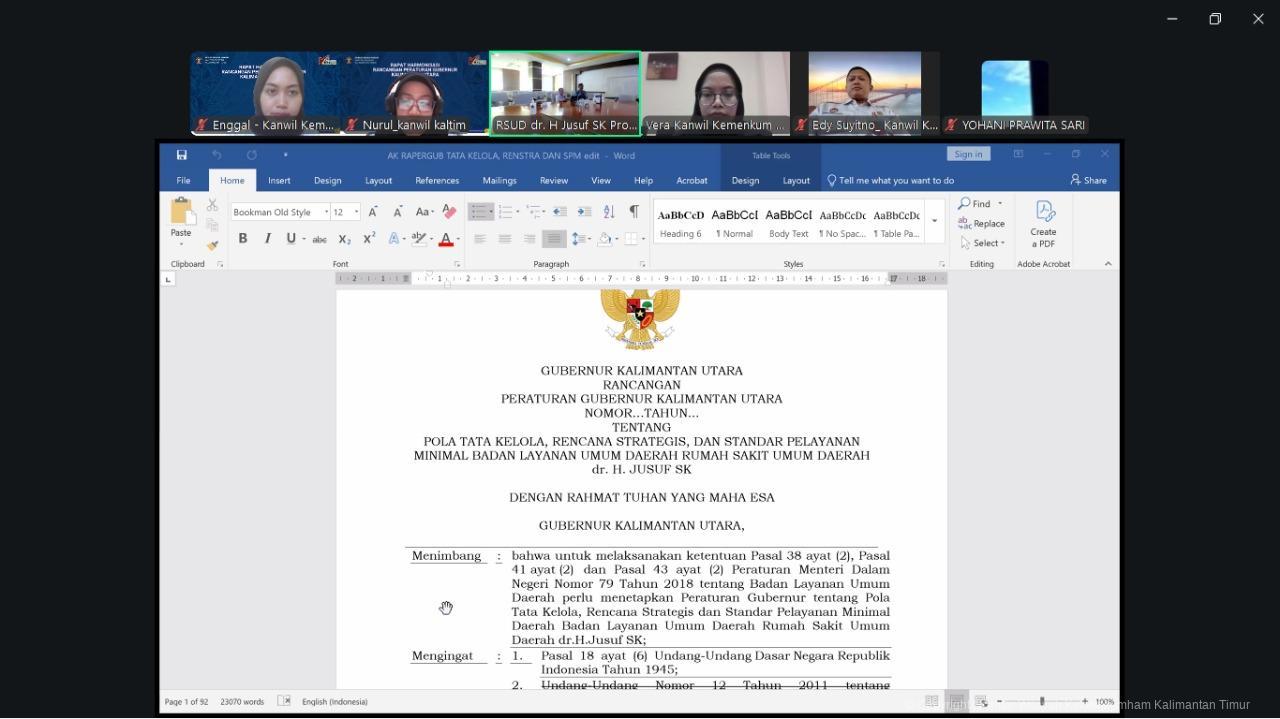
Task: Toggle Show/Hide paragraph marks
Action: 633,212
